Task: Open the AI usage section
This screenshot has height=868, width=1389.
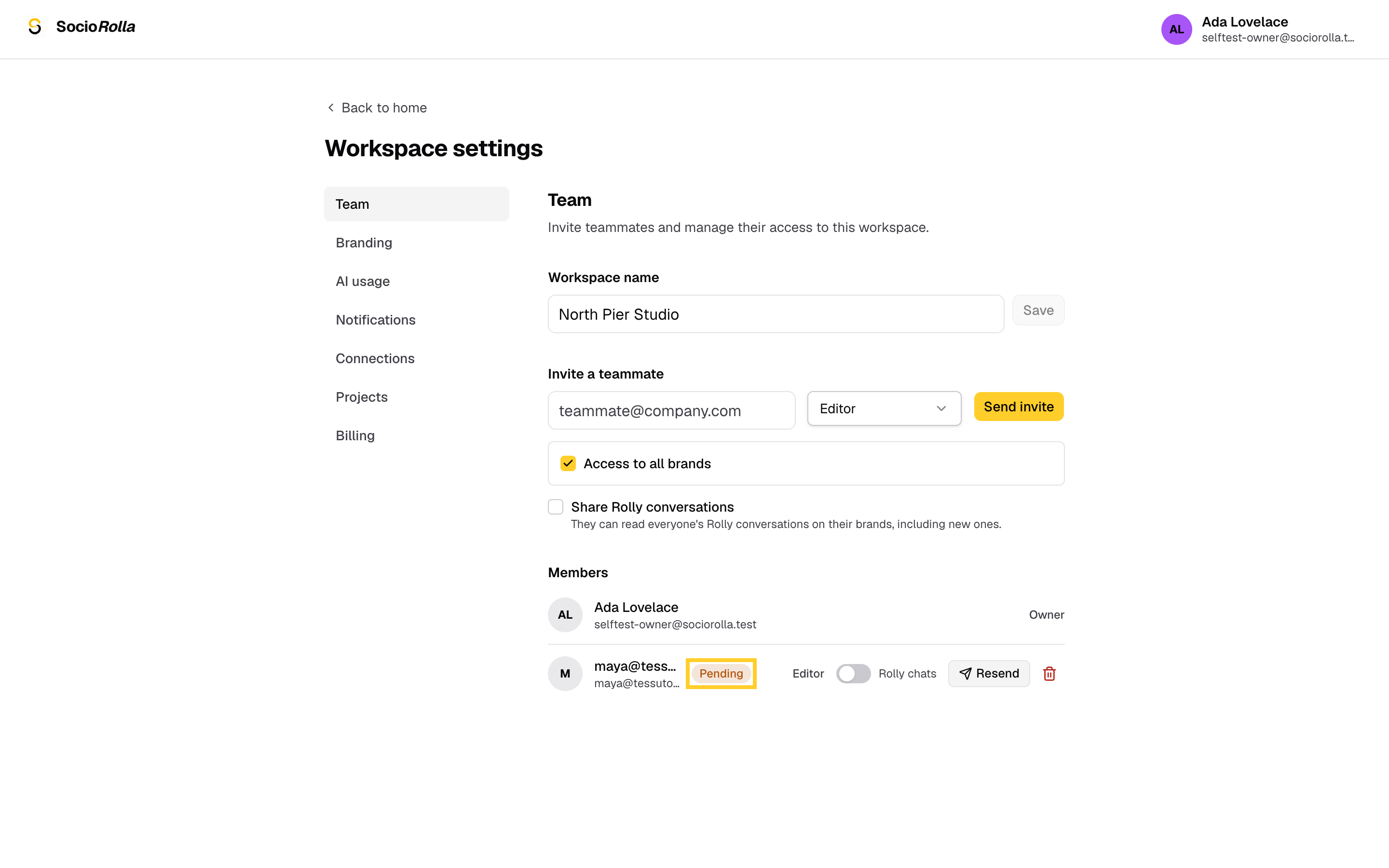Action: pos(416,281)
